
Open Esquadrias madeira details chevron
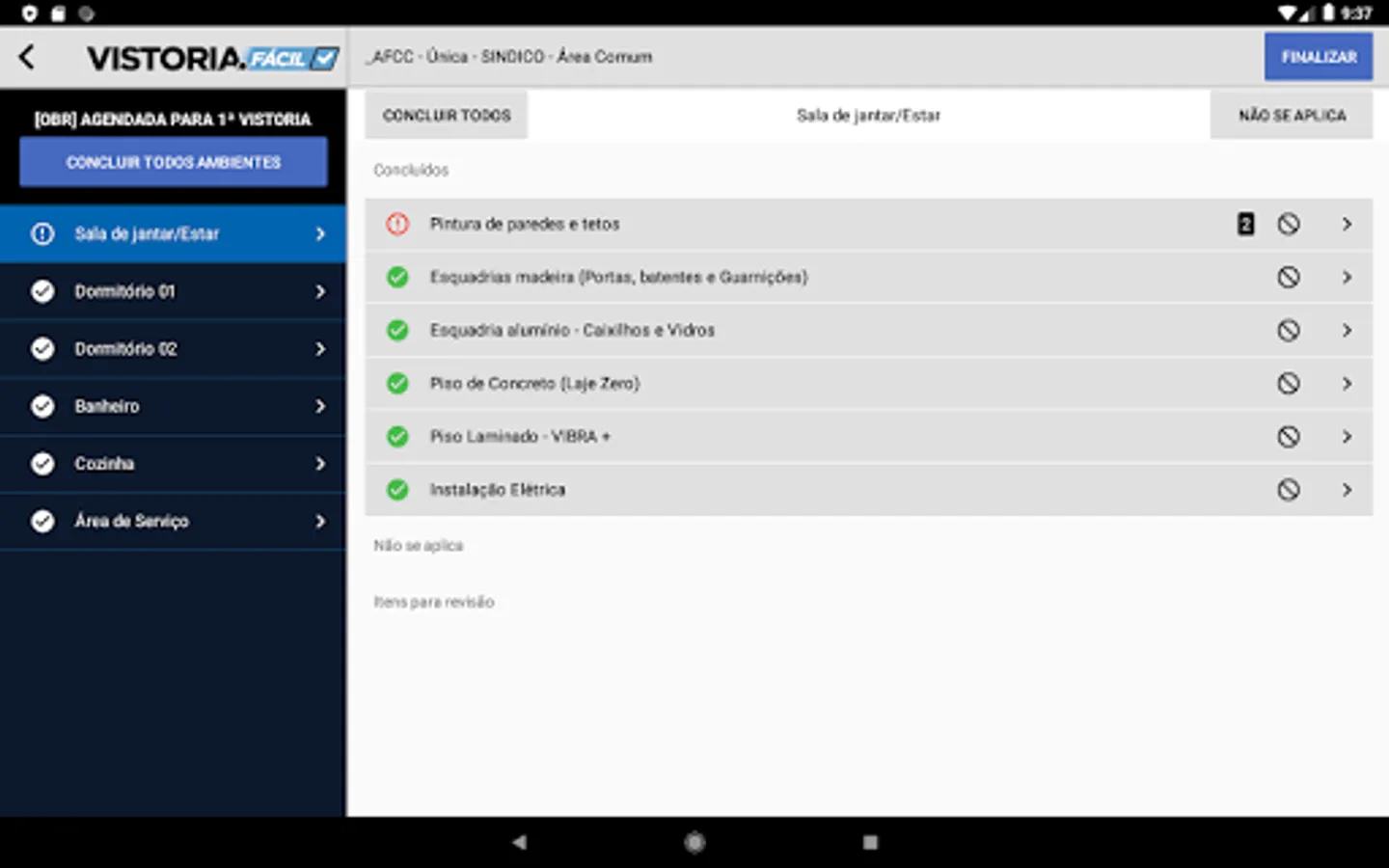(x=1347, y=277)
